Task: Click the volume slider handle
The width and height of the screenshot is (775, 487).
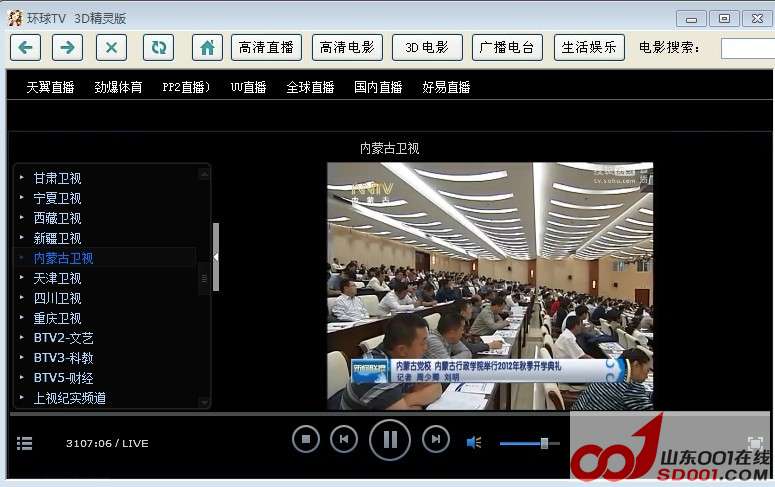Action: tap(544, 443)
